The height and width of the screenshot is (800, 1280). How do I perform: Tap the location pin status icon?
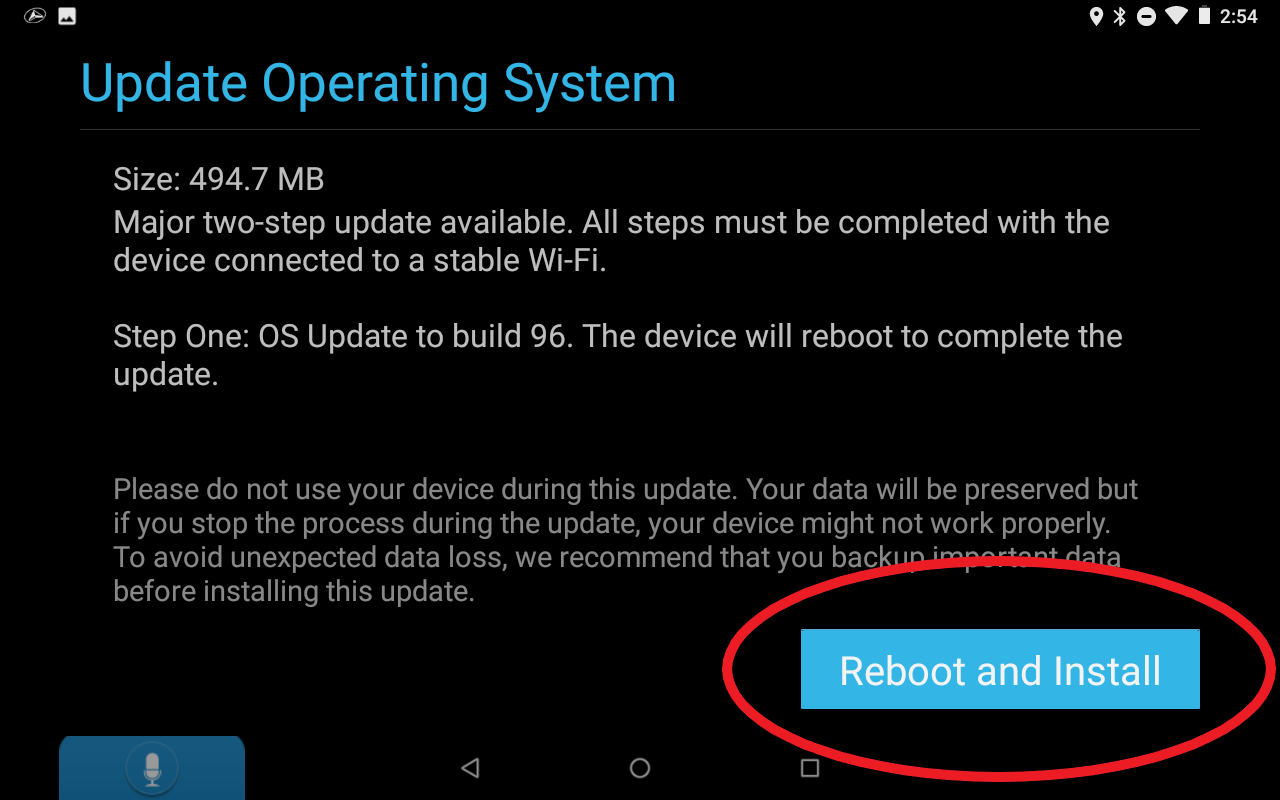click(1096, 16)
